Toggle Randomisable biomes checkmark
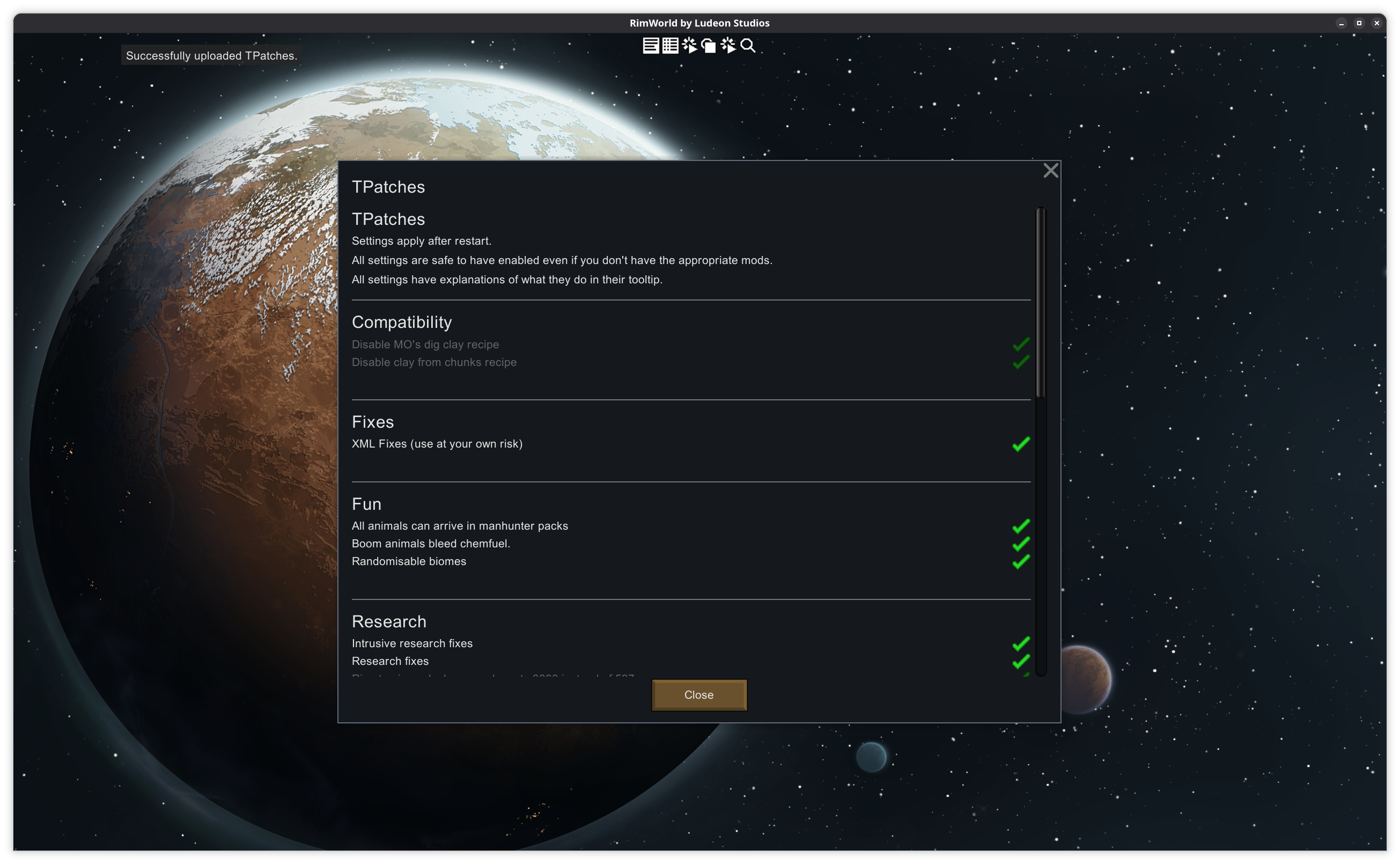Image resolution: width=1400 pixels, height=864 pixels. 1021,561
